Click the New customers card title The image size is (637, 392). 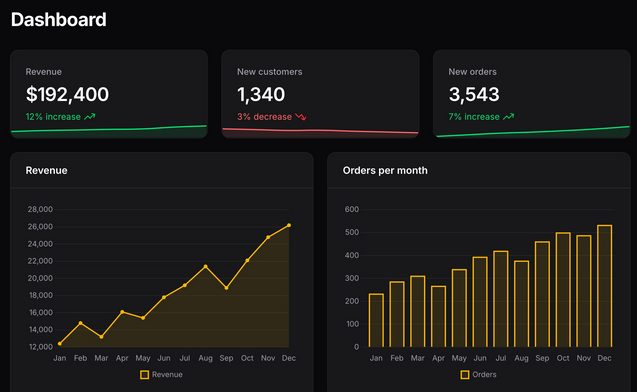(x=270, y=72)
